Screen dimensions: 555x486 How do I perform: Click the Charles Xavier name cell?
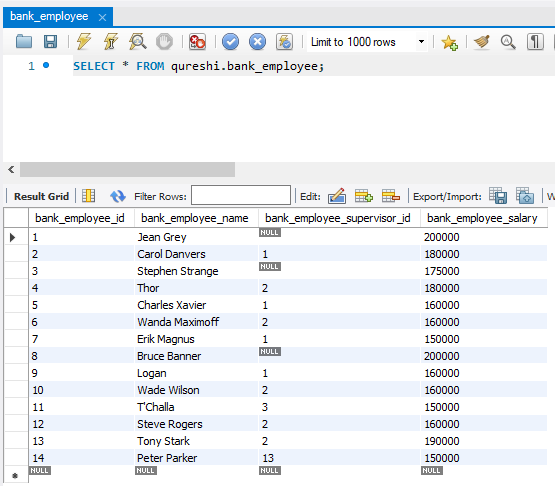(x=196, y=305)
